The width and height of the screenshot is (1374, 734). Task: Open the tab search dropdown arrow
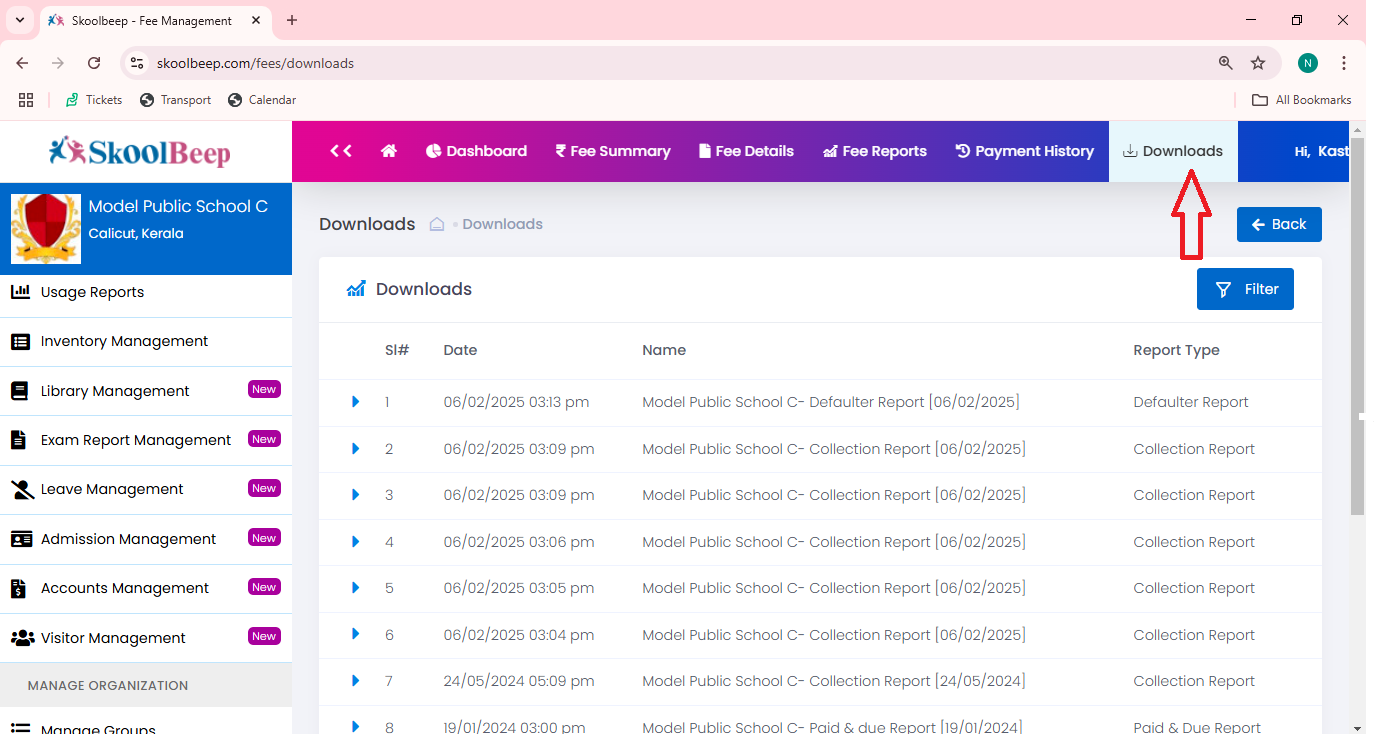pyautogui.click(x=19, y=20)
